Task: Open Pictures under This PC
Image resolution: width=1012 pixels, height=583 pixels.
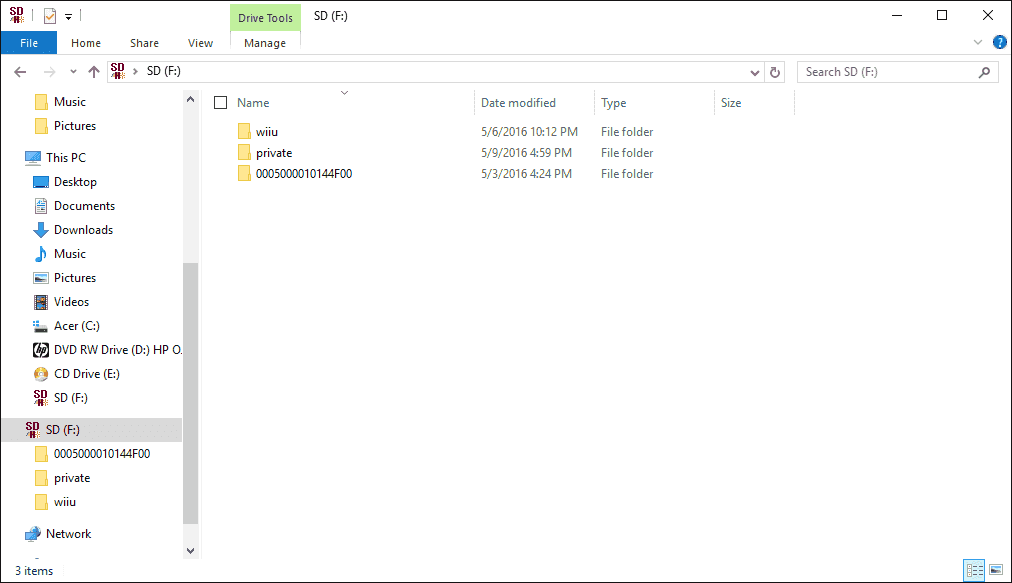Action: click(x=75, y=278)
